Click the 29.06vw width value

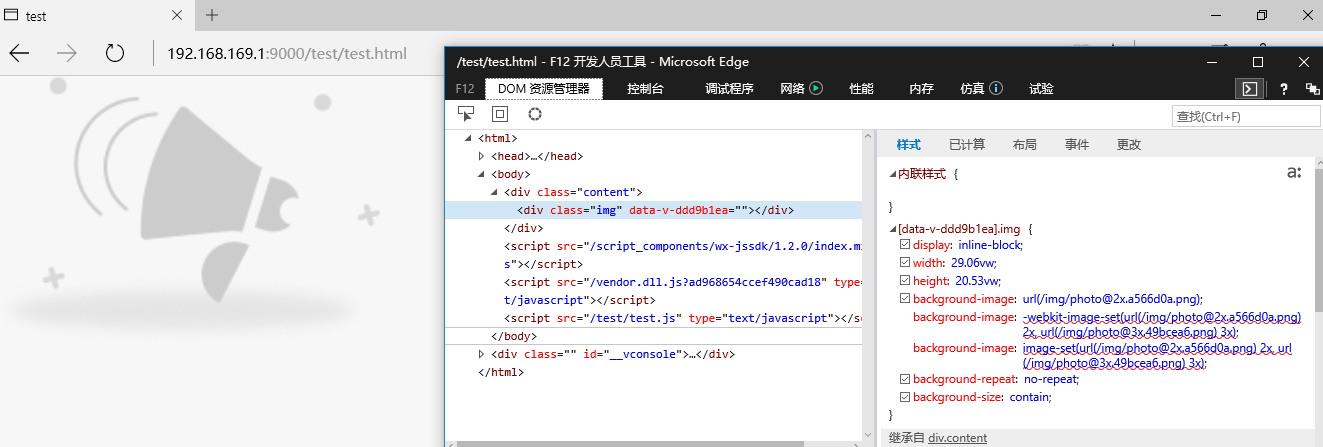click(x=973, y=263)
